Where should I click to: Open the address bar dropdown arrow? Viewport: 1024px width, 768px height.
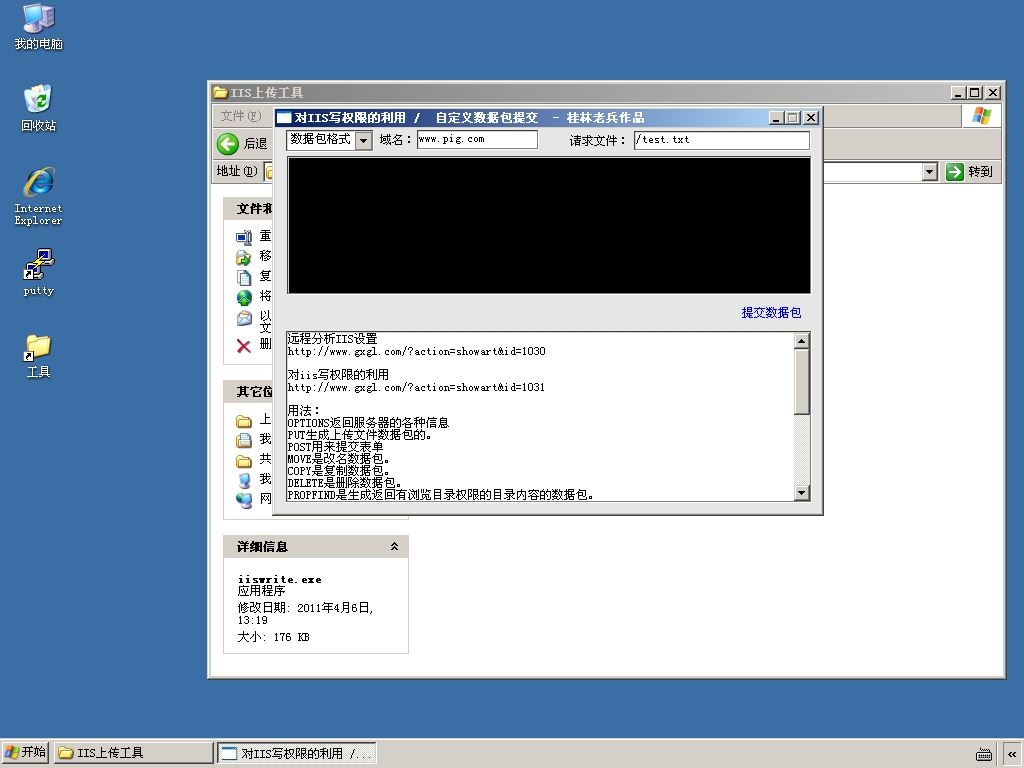[x=929, y=172]
